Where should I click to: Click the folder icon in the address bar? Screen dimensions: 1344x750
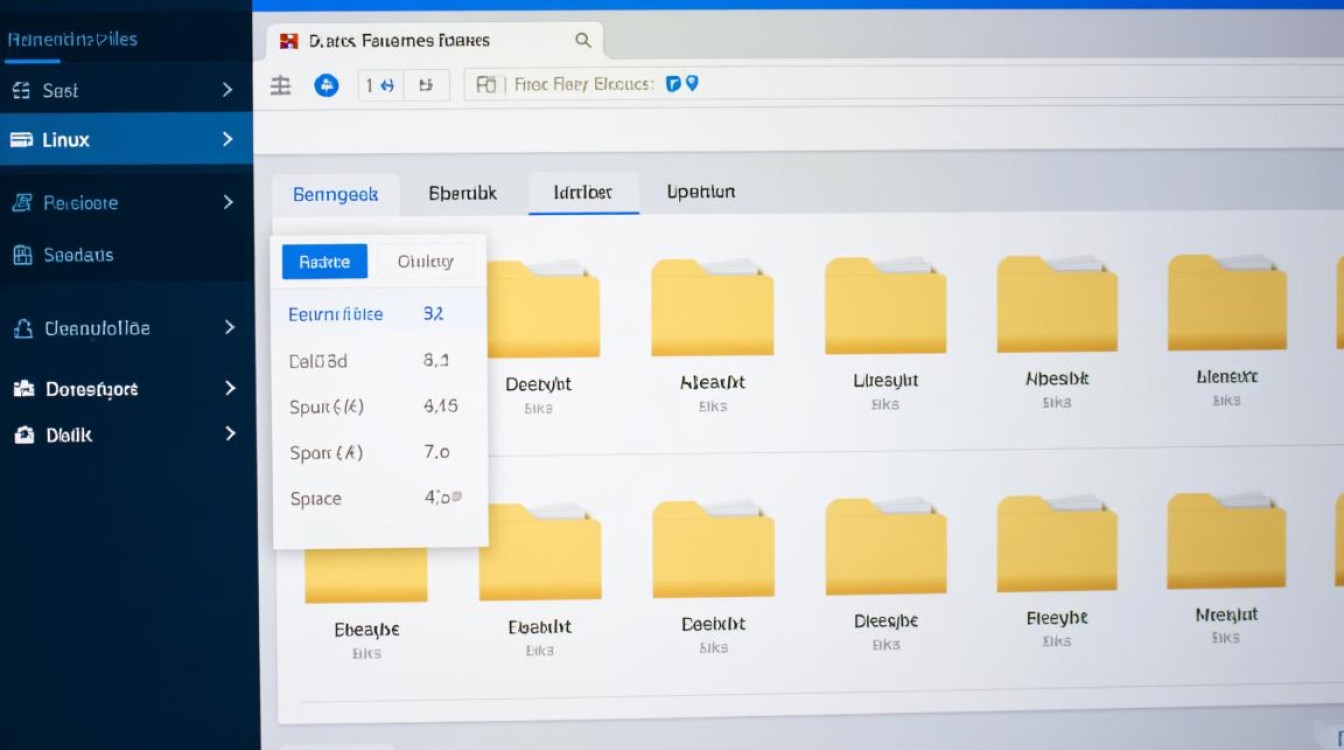click(x=487, y=85)
